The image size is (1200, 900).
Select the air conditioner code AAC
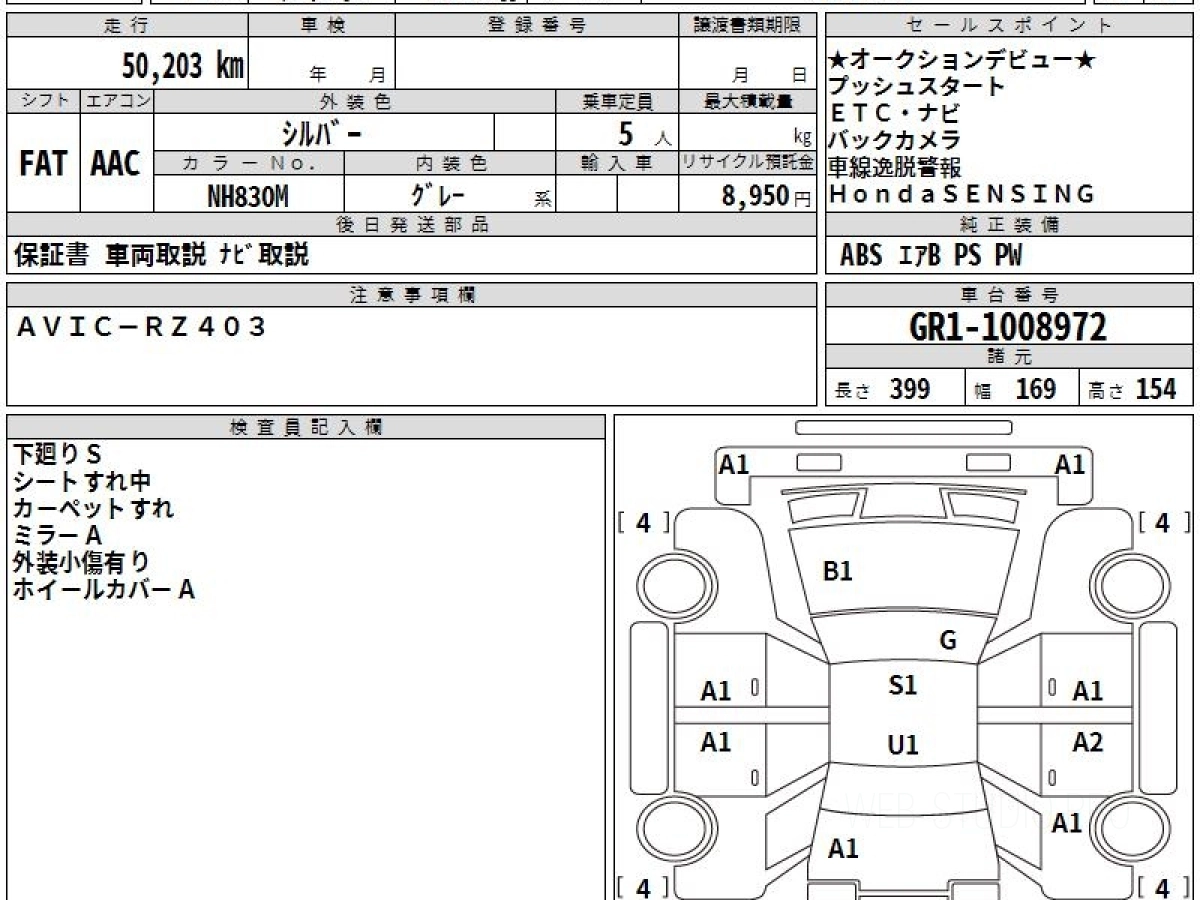coord(116,164)
